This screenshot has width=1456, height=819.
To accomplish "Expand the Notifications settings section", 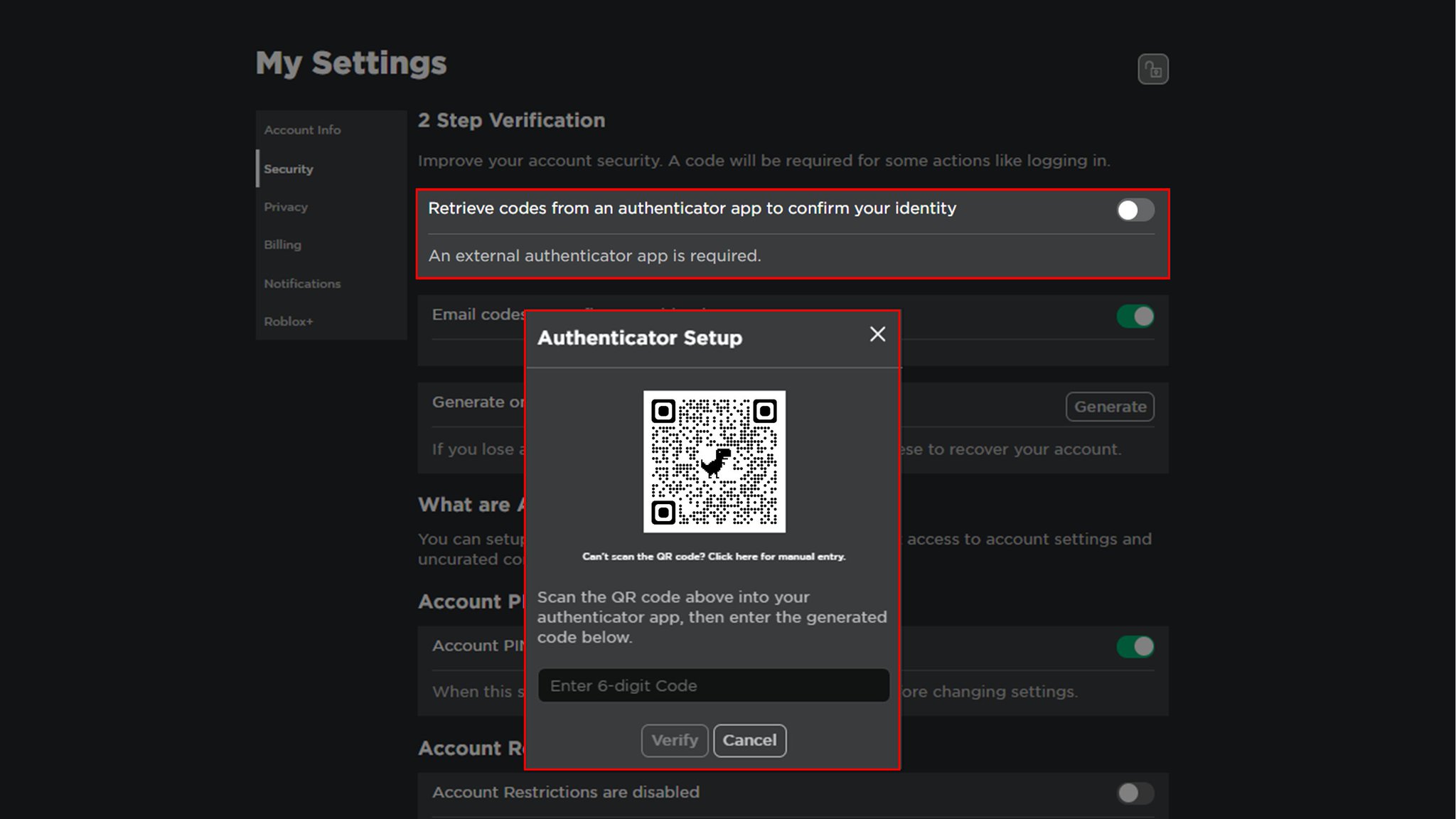I will 302,283.
